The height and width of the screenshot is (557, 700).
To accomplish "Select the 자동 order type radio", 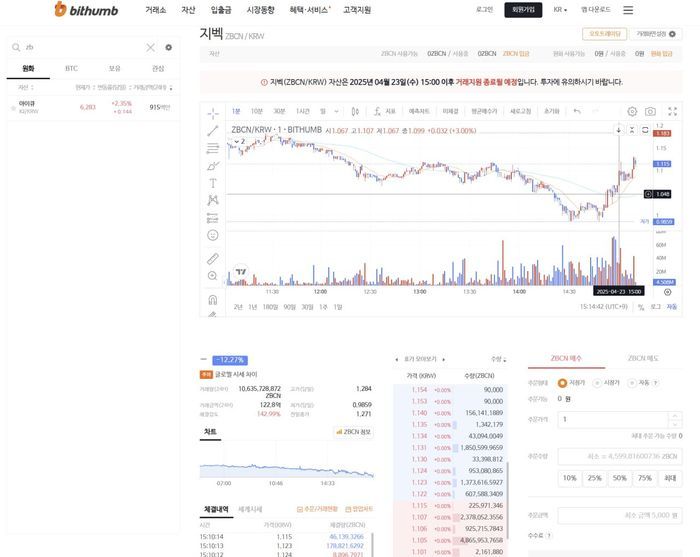I will tap(632, 383).
